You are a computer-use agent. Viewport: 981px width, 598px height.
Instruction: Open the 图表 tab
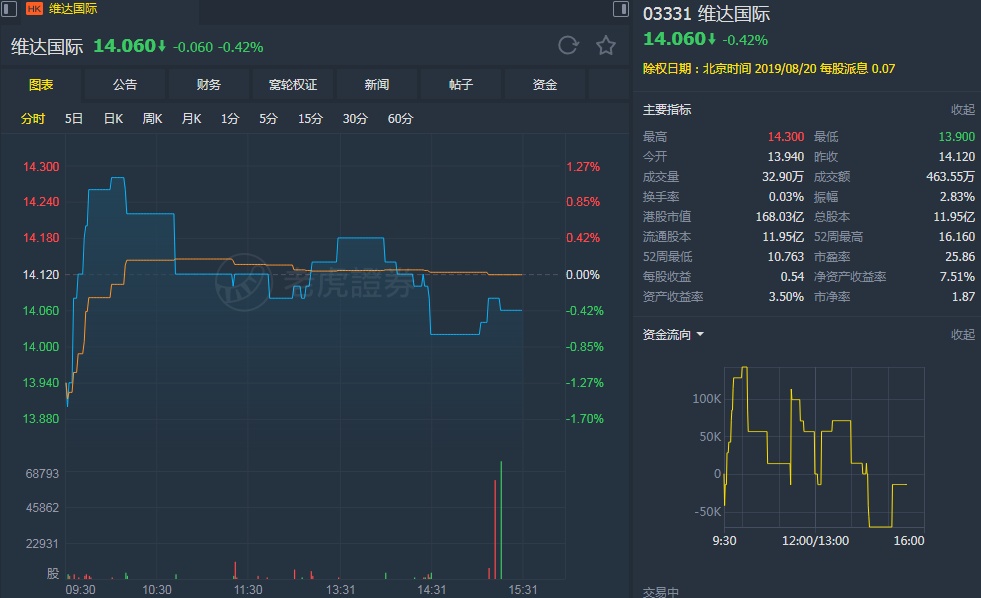point(41,84)
